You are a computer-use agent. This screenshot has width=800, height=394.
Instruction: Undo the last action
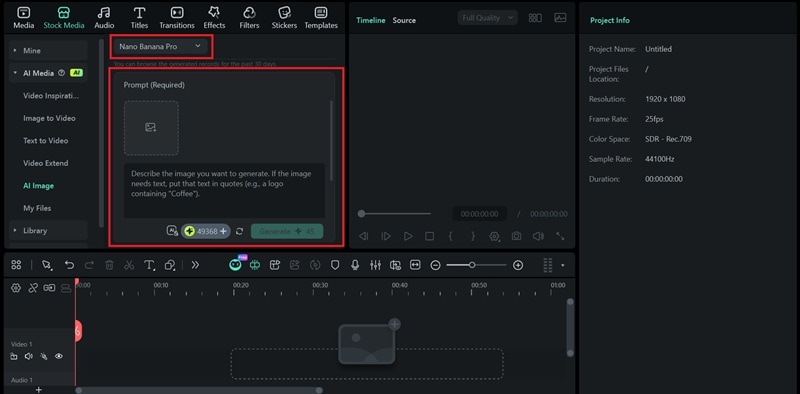69,265
